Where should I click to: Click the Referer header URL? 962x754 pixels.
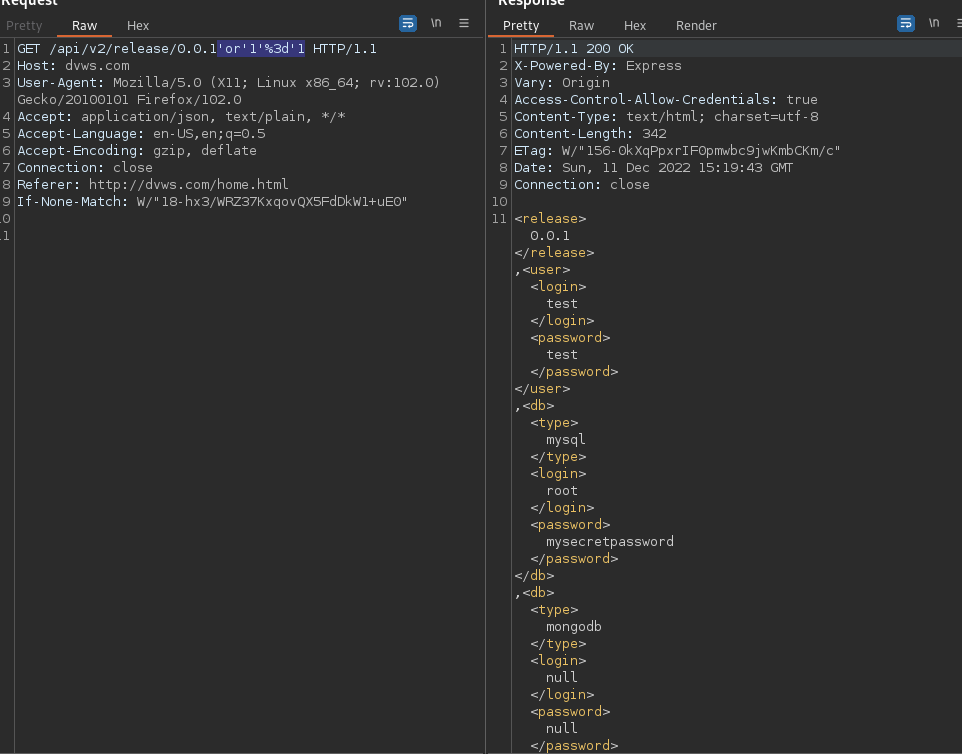pos(188,185)
